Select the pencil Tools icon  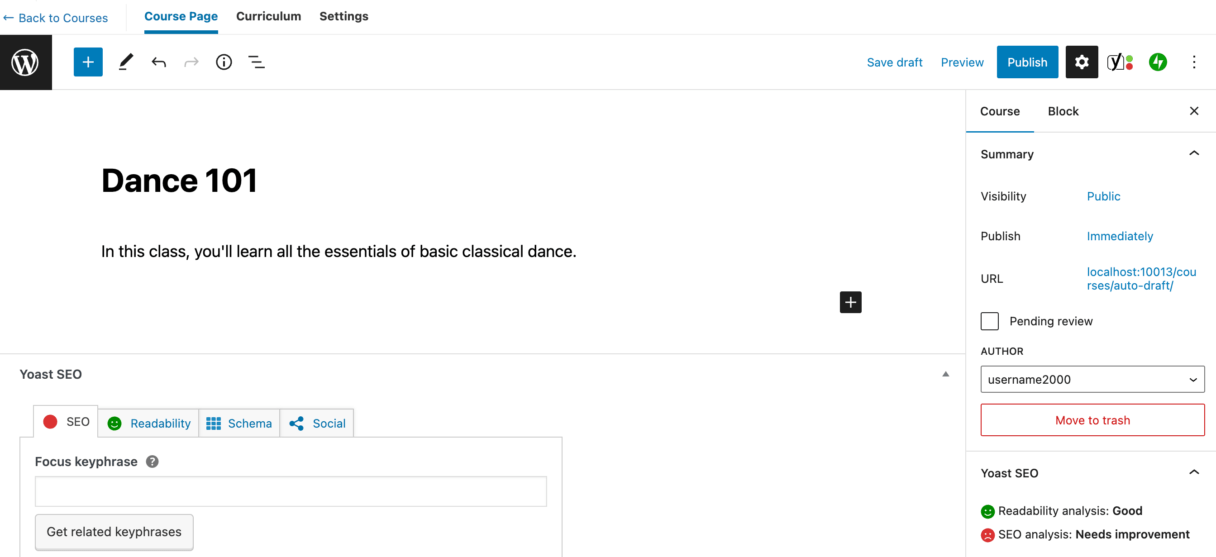(x=125, y=62)
